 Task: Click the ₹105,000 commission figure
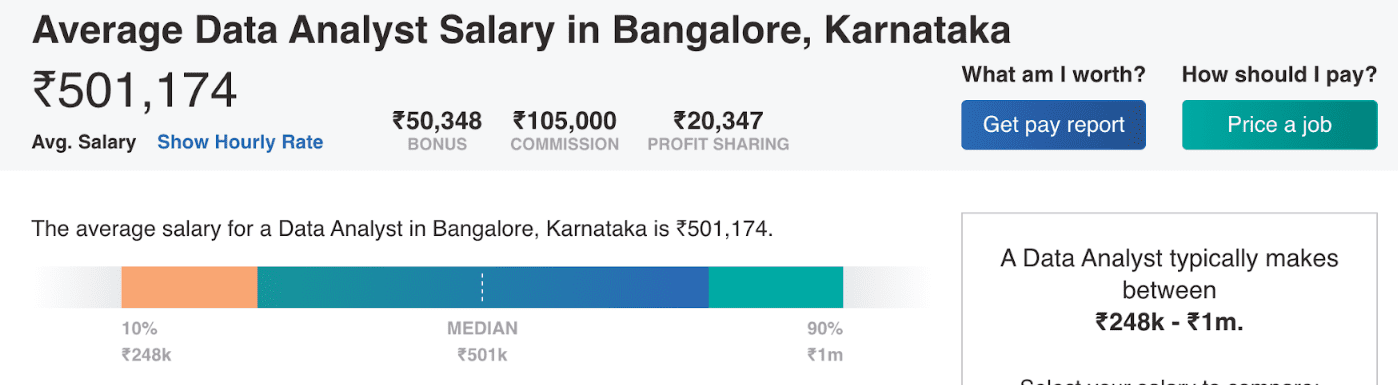564,121
